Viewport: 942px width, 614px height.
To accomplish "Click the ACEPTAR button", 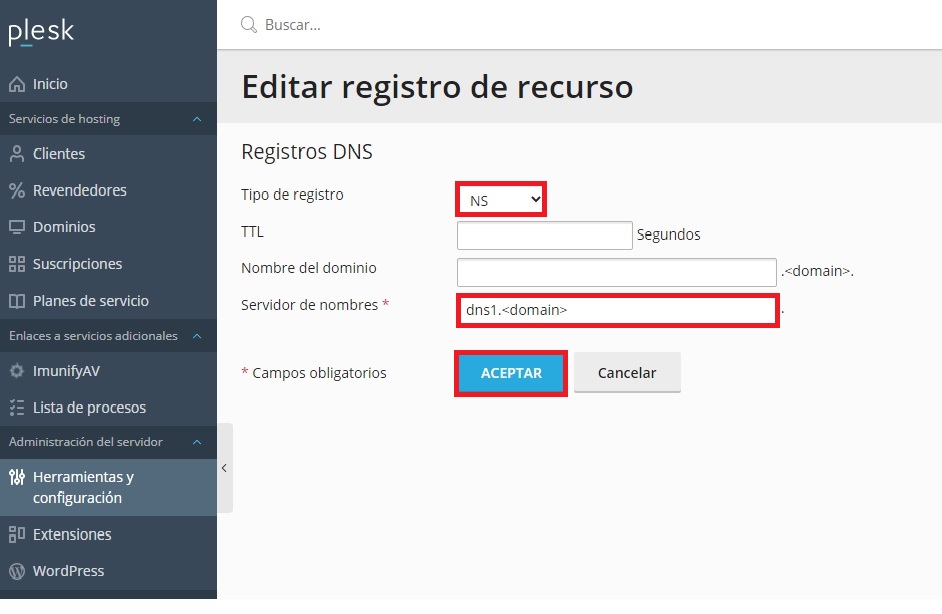I will 511,373.
